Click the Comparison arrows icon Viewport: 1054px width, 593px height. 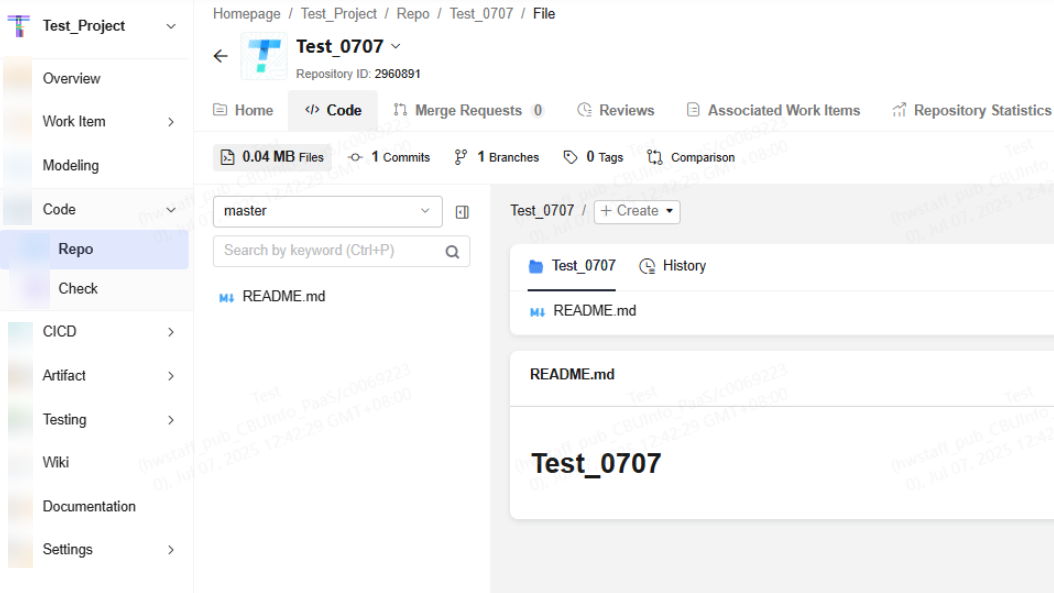pos(655,157)
